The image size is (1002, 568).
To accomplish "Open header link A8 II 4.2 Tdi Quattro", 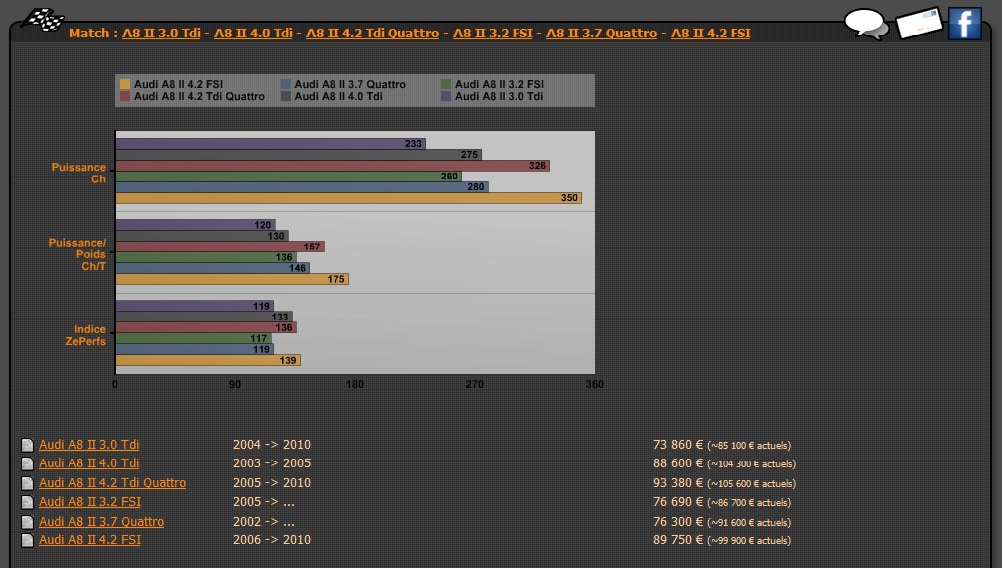I will (x=373, y=33).
